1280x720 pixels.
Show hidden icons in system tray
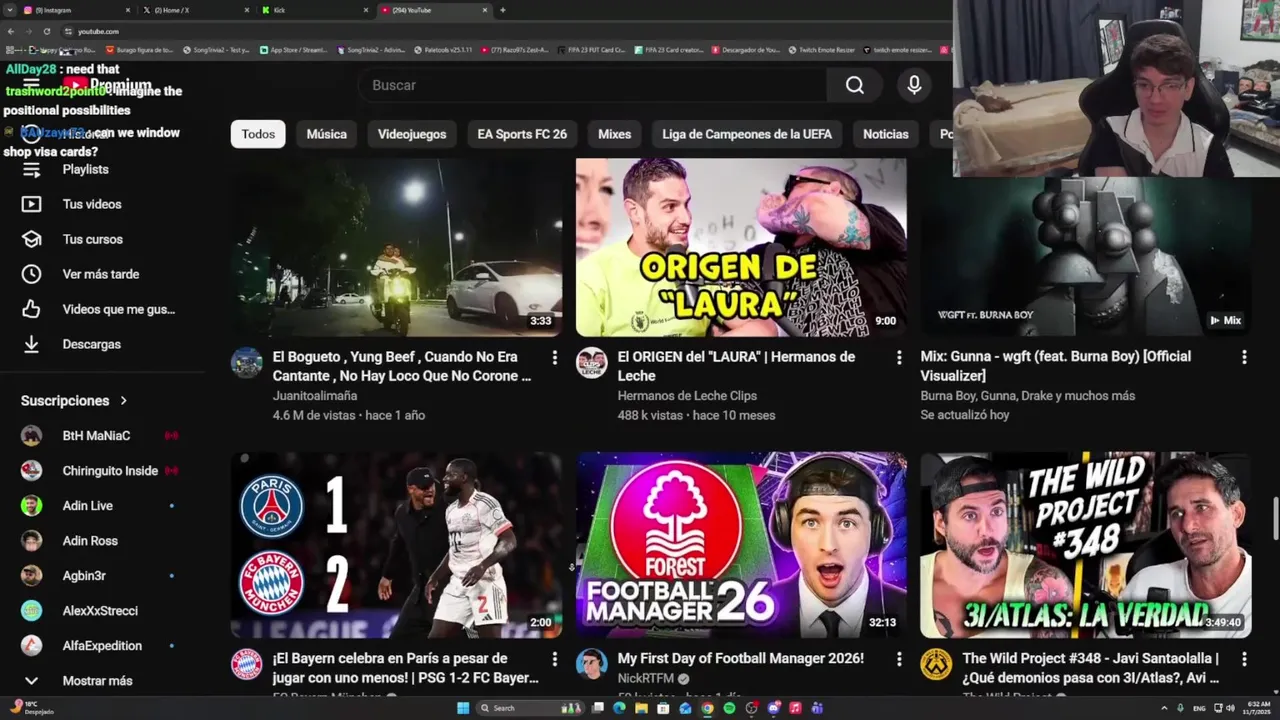click(x=1165, y=708)
